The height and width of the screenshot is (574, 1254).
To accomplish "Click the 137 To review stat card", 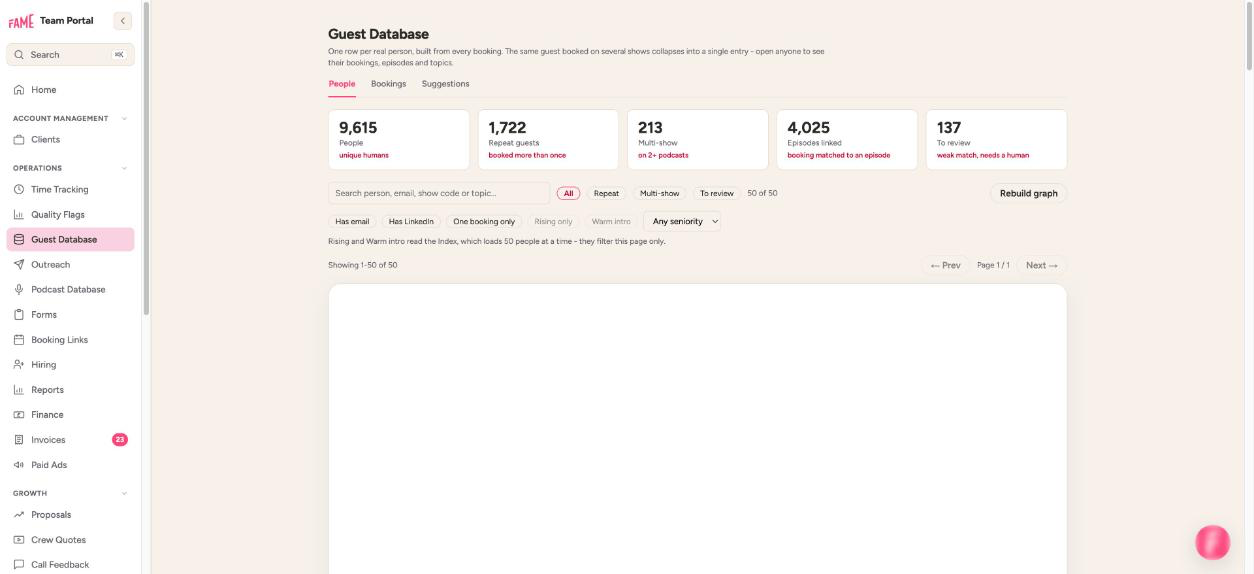I will (x=996, y=140).
